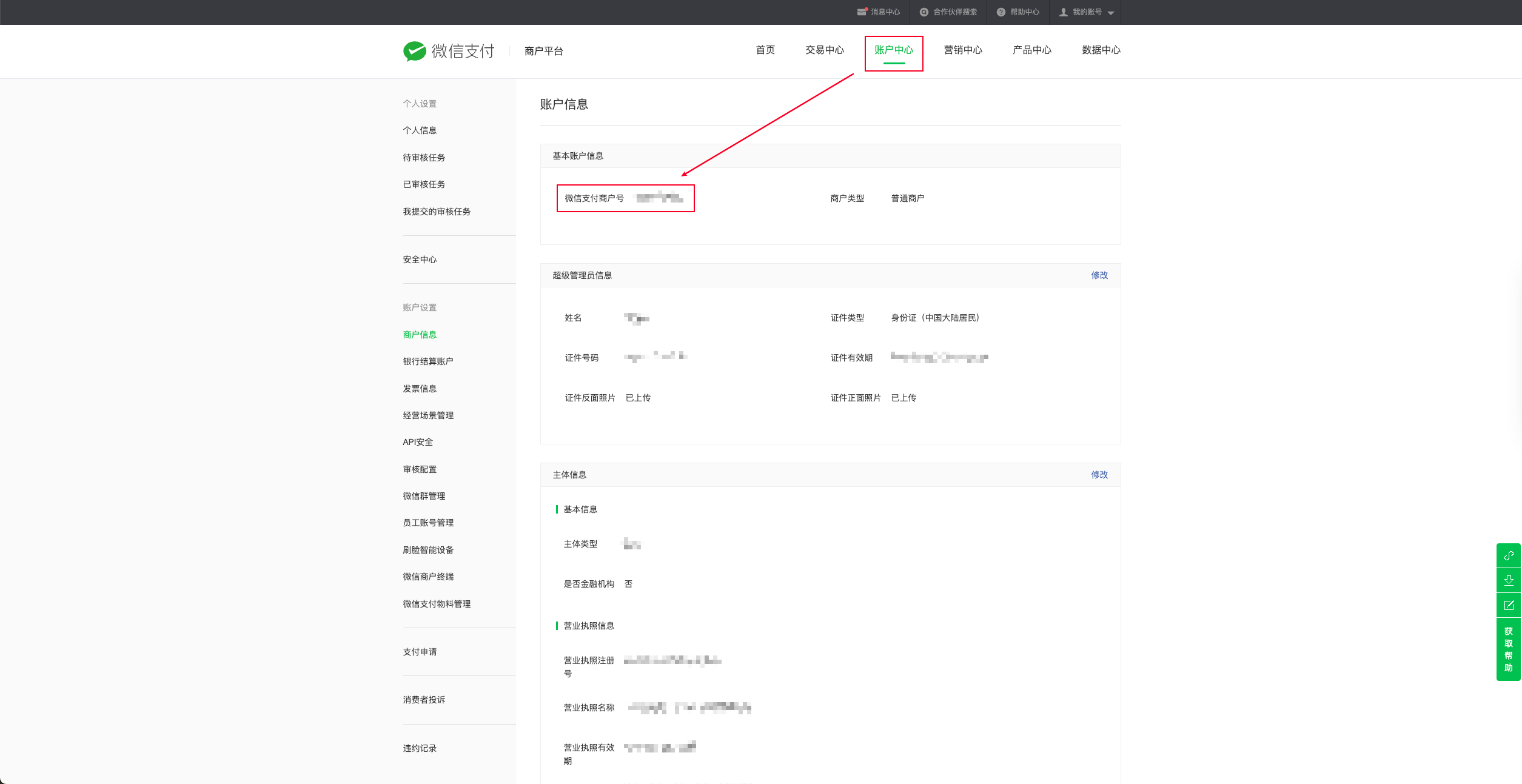
Task: Click 修改 link for 超级管理员信息
Action: [1099, 275]
